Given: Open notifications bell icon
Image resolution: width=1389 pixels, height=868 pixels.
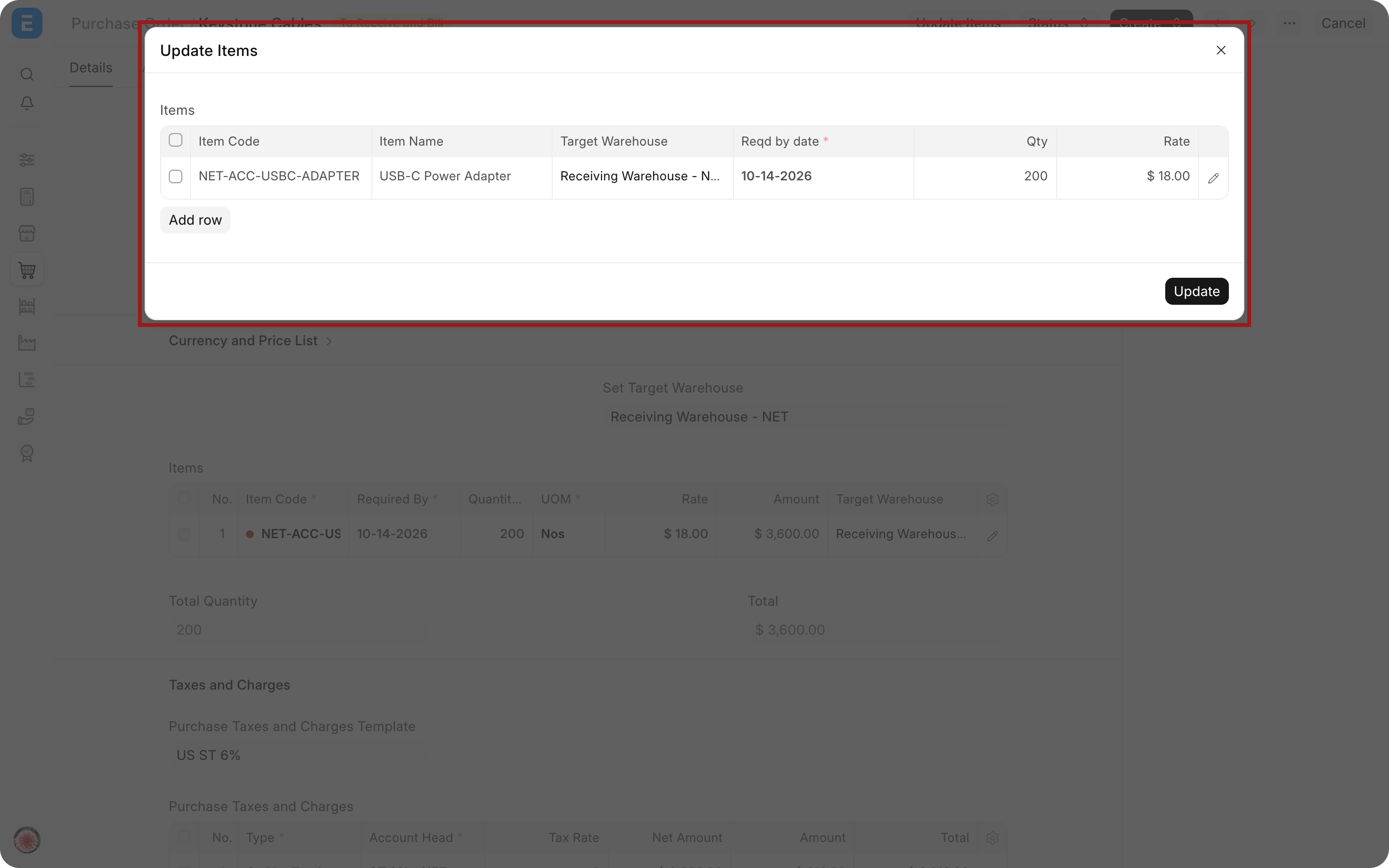Looking at the screenshot, I should 27,103.
